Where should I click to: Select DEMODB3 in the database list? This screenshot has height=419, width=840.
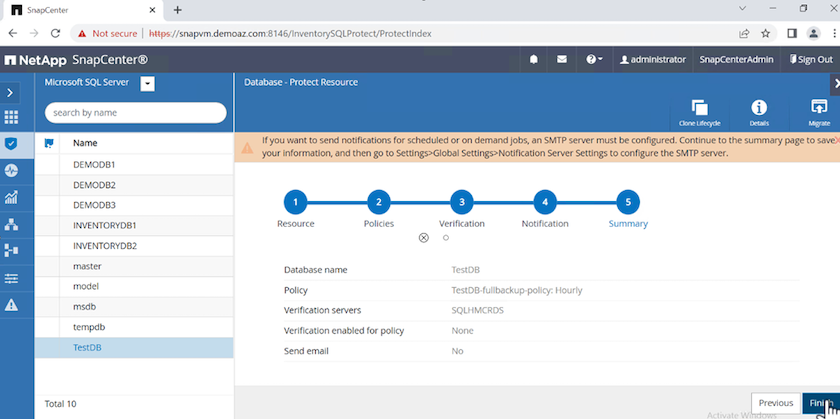[x=134, y=205]
